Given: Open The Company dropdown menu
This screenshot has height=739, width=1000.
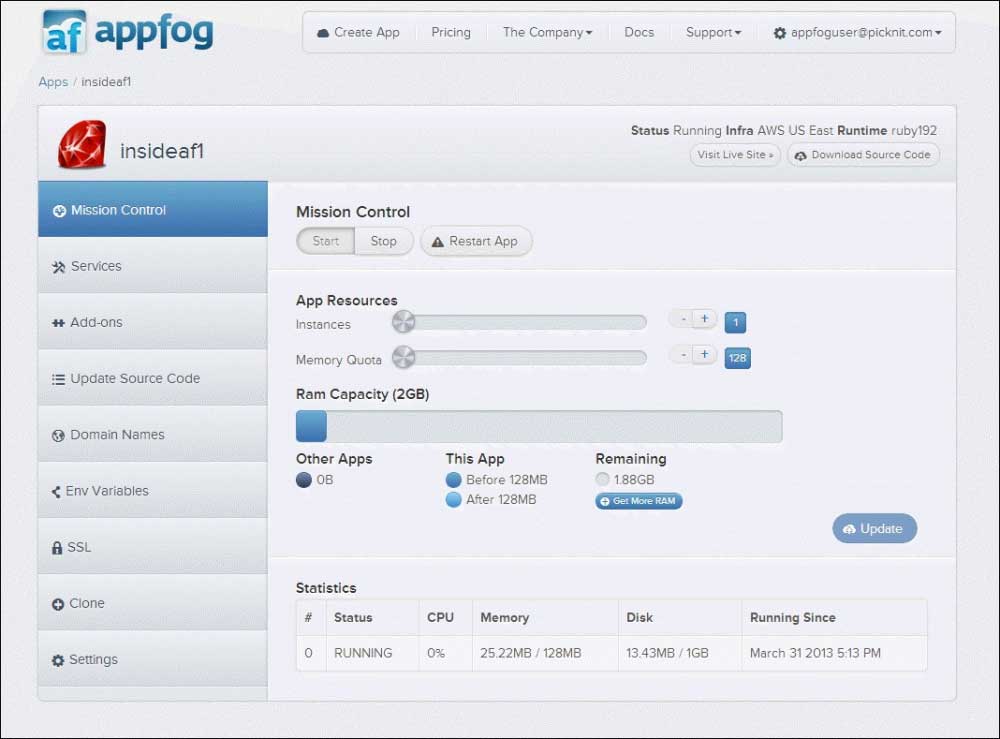Looking at the screenshot, I should tap(547, 32).
